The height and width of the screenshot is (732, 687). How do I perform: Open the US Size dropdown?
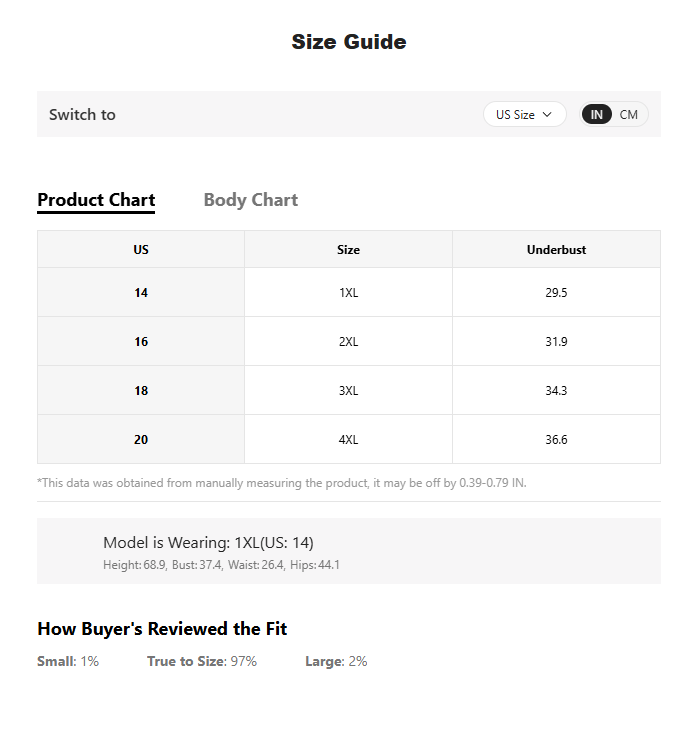pos(525,114)
